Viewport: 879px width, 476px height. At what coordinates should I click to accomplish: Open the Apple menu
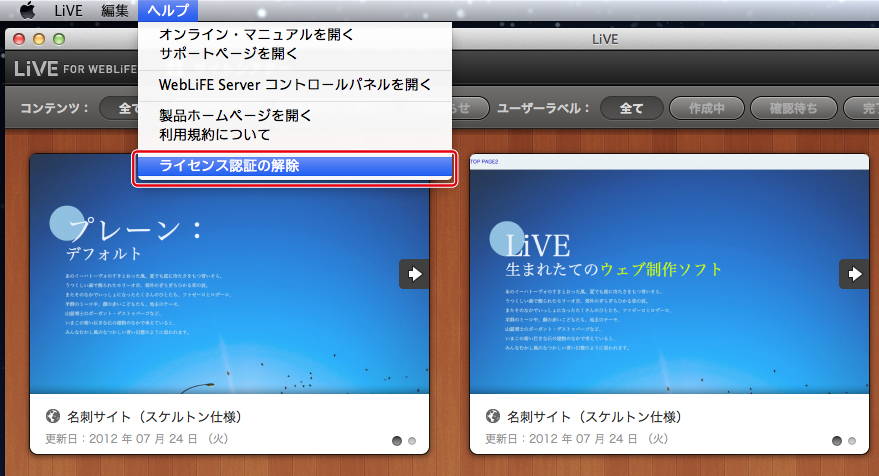(27, 10)
